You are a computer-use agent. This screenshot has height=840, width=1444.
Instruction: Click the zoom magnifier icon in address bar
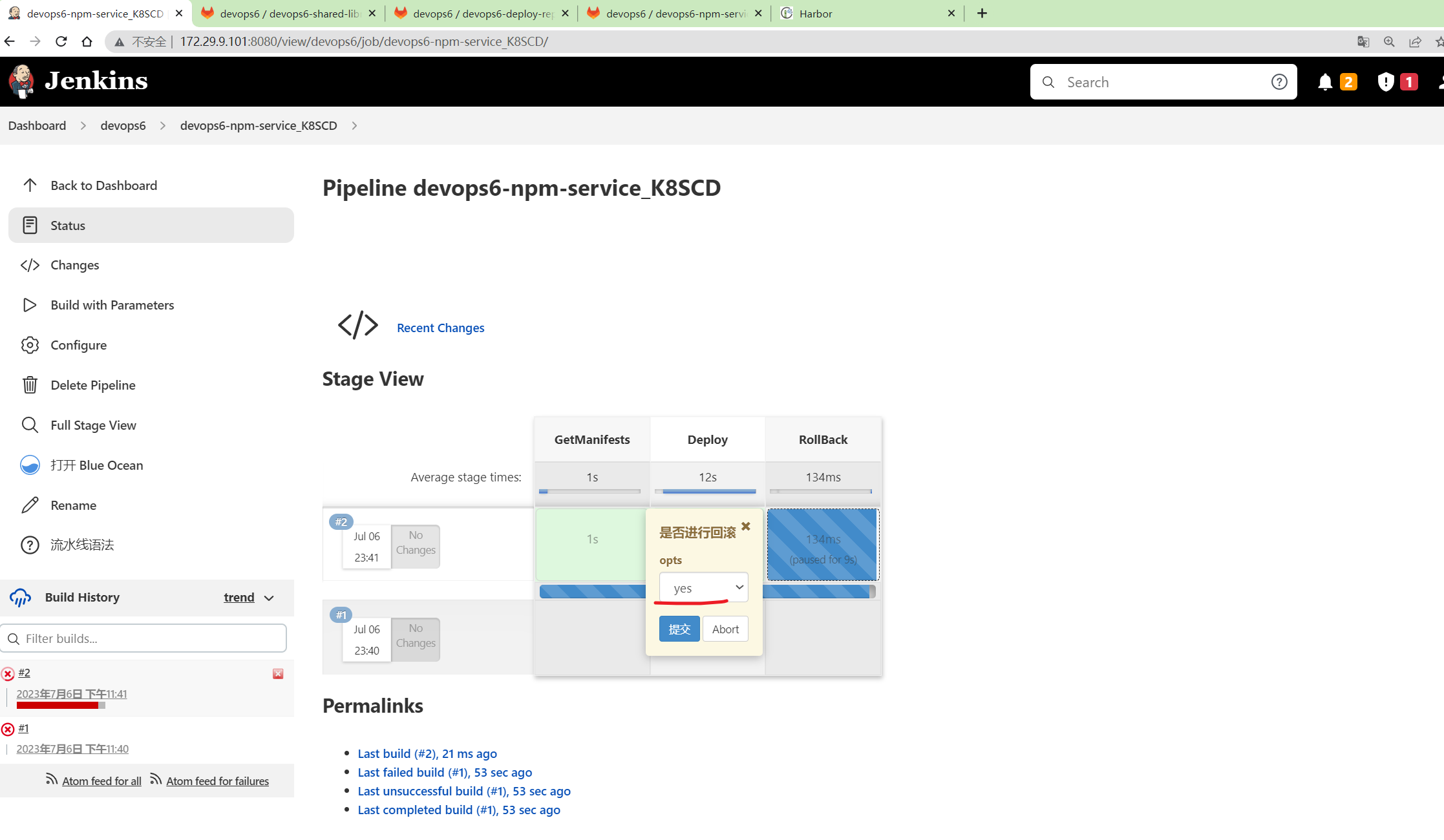1389,41
